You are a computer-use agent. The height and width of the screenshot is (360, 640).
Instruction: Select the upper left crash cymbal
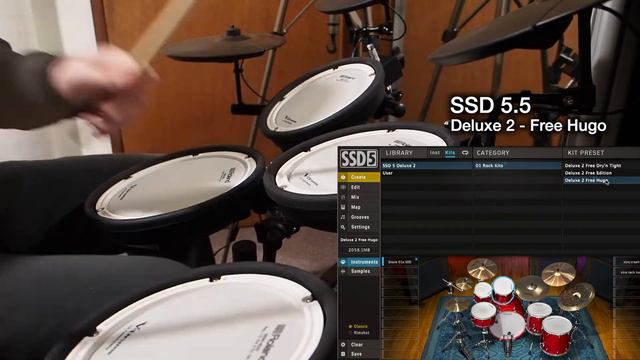(482, 269)
